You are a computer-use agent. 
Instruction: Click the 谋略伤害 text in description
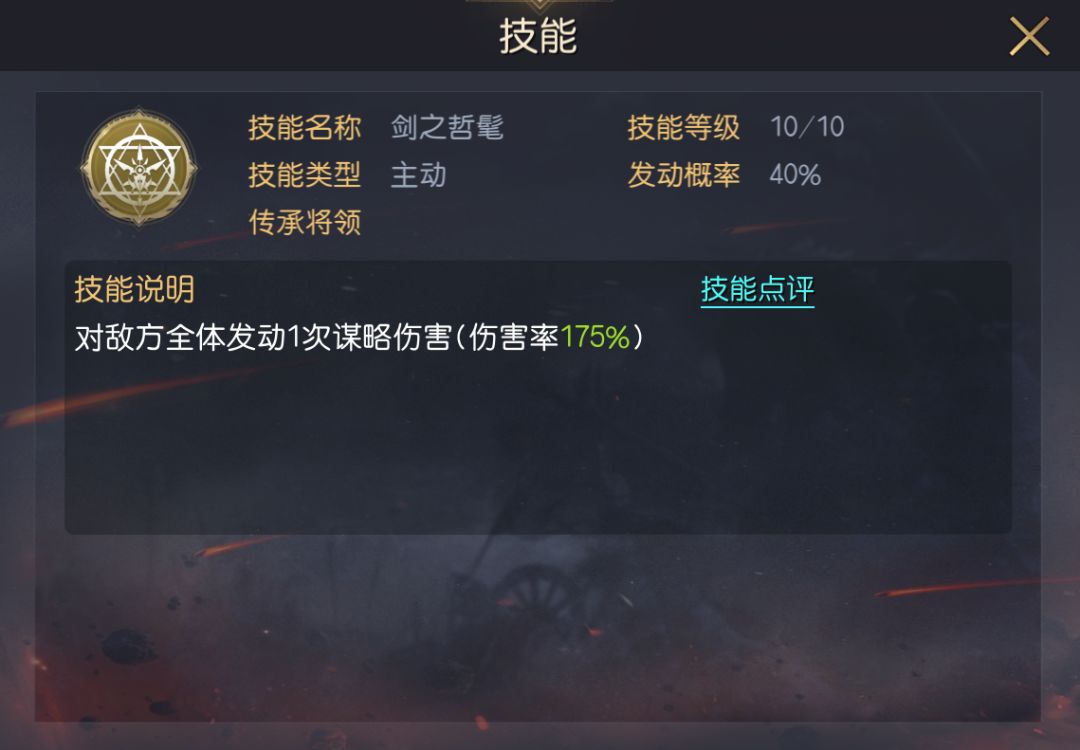click(x=391, y=337)
